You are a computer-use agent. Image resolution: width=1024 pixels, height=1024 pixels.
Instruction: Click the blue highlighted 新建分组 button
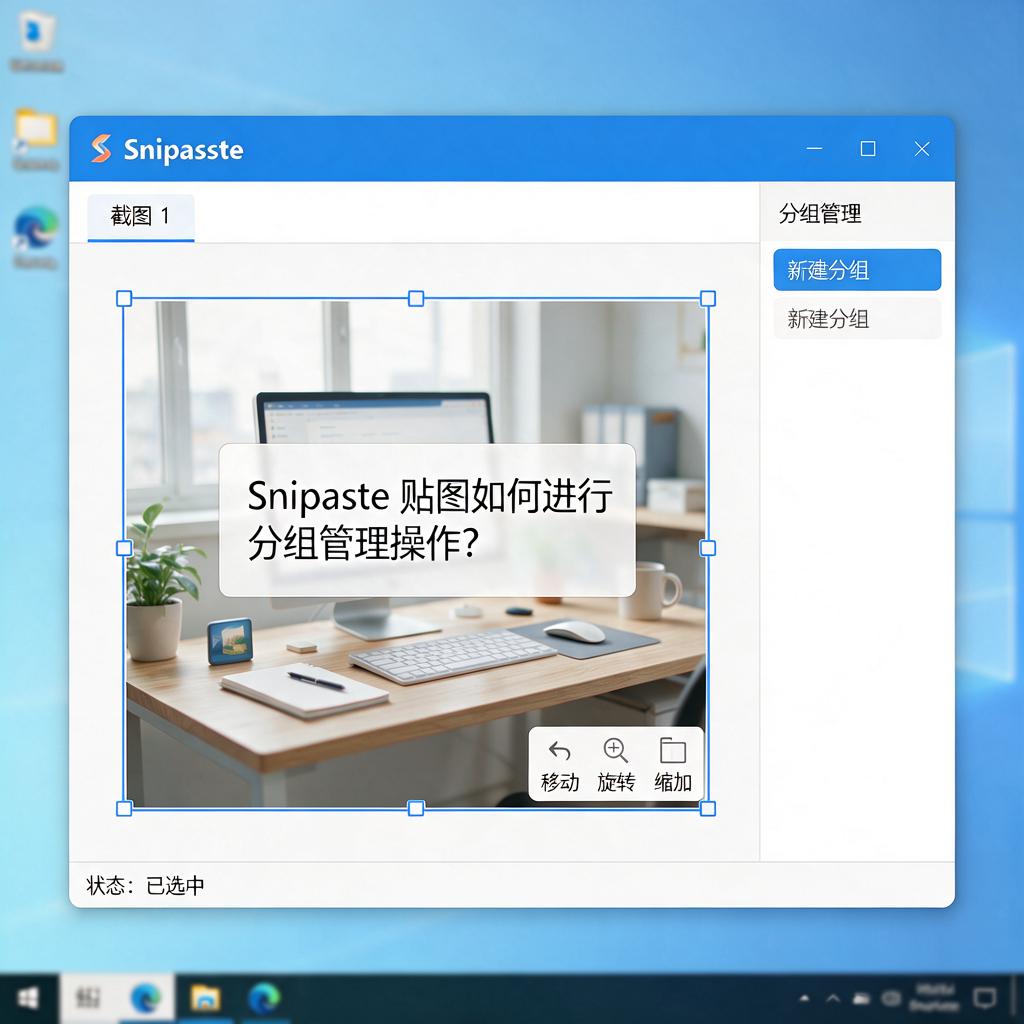(x=857, y=270)
